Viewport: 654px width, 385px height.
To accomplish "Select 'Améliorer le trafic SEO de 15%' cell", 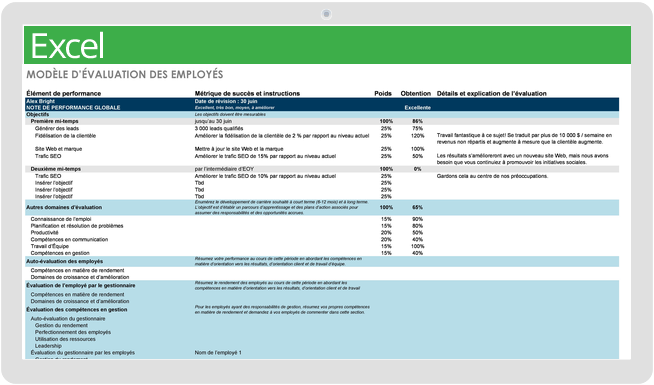I will click(x=265, y=156).
